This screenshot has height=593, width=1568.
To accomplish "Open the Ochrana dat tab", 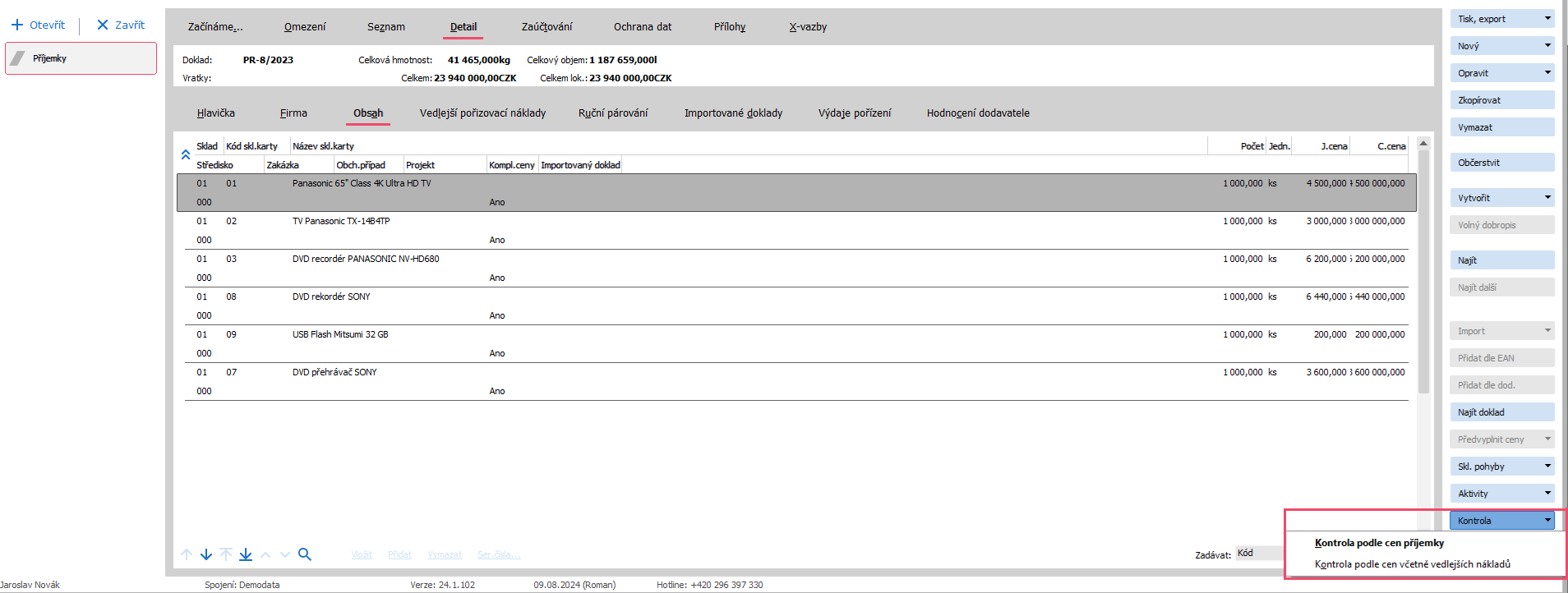I will [643, 27].
